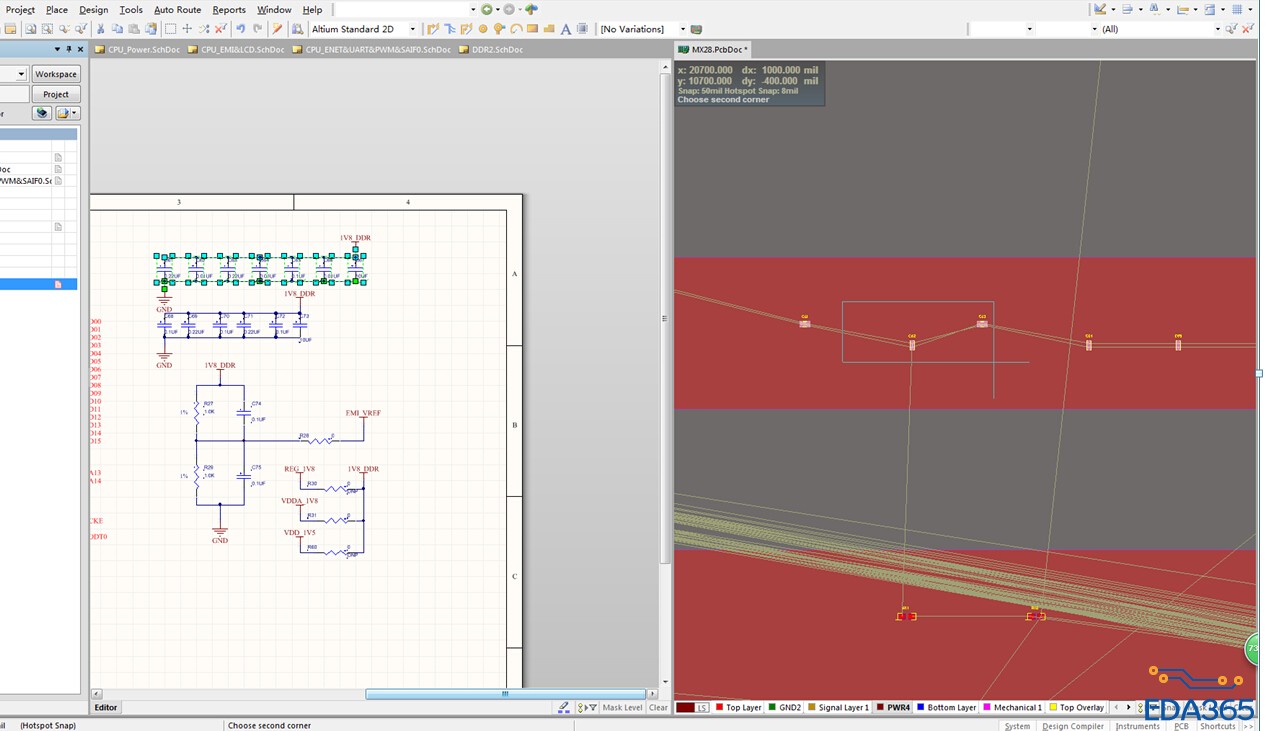
Task: Click the Cross Probe pencil icon
Action: coord(277,29)
